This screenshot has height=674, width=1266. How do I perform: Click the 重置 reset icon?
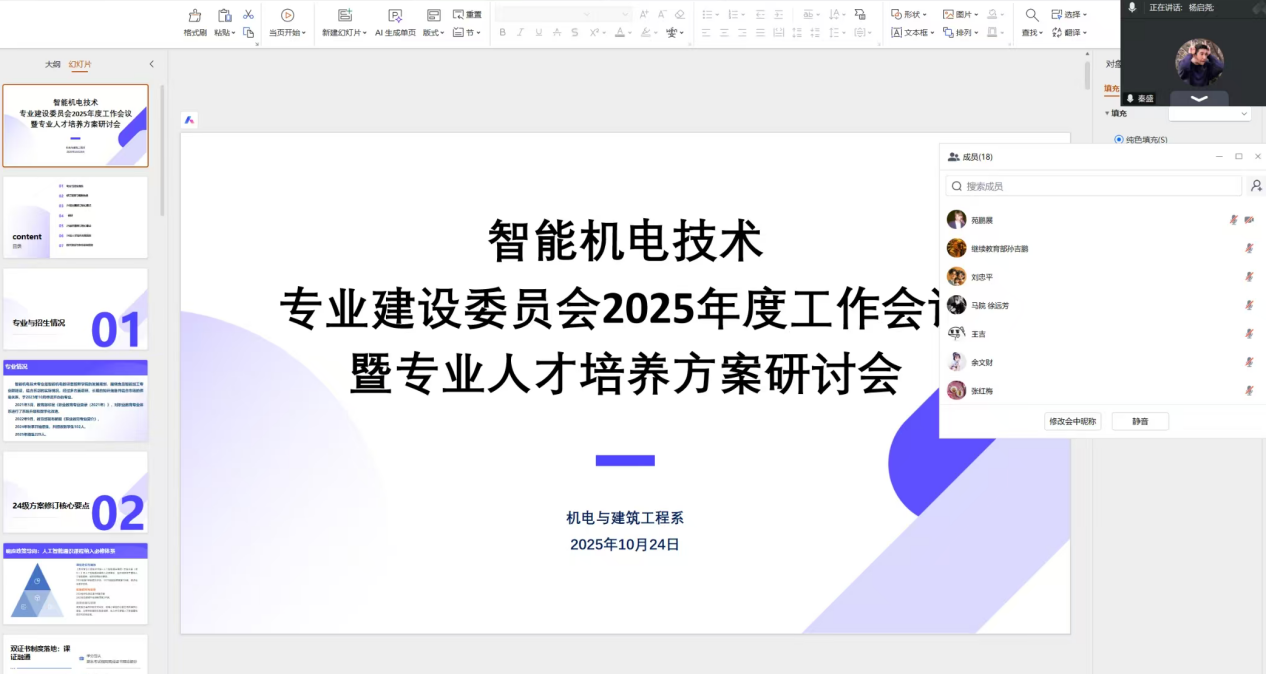466,14
